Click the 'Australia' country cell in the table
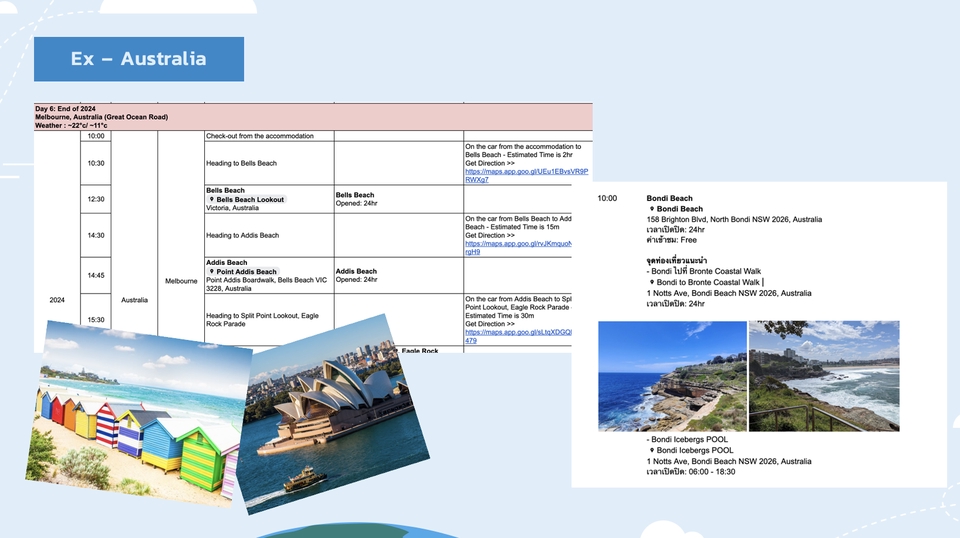Viewport: 960px width, 538px height. pos(134,300)
